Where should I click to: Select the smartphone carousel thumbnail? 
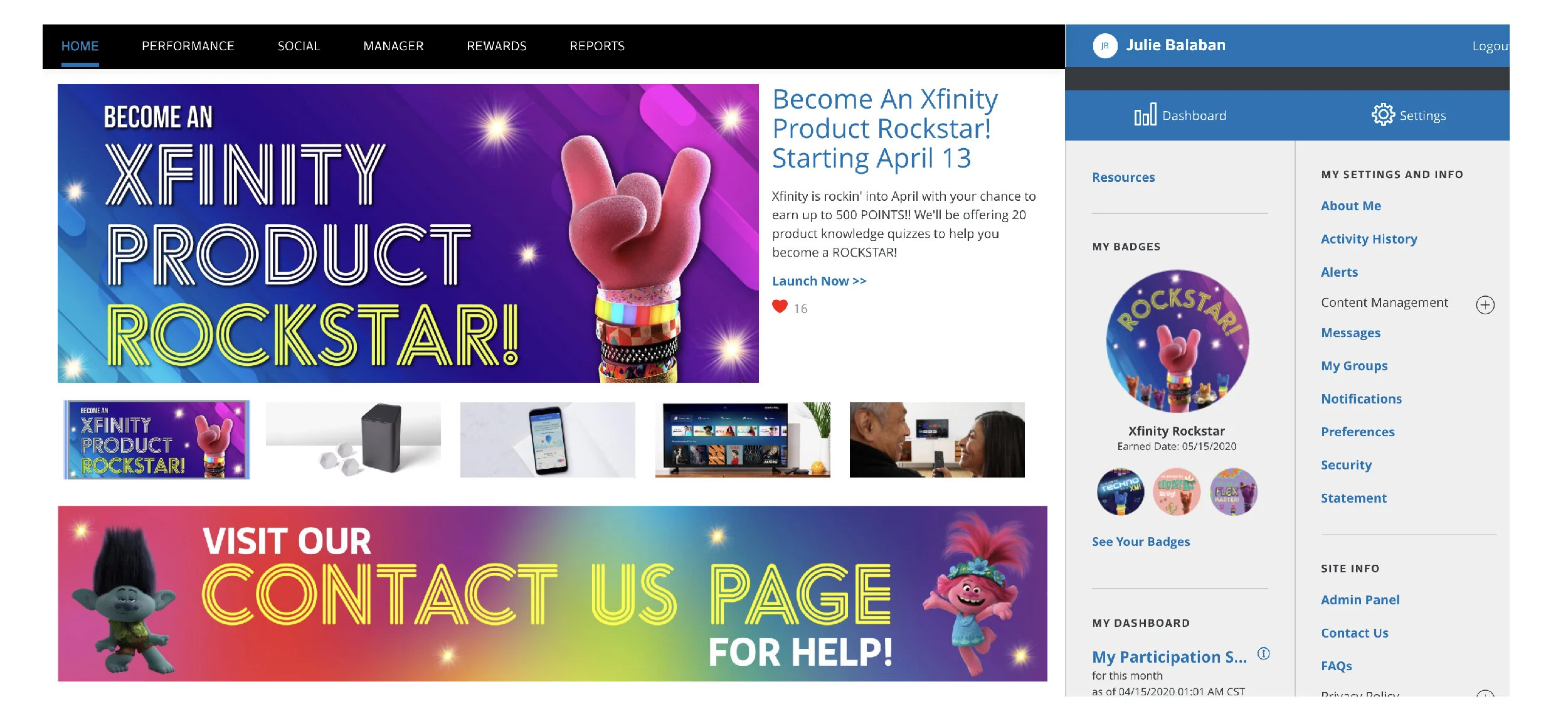[548, 440]
